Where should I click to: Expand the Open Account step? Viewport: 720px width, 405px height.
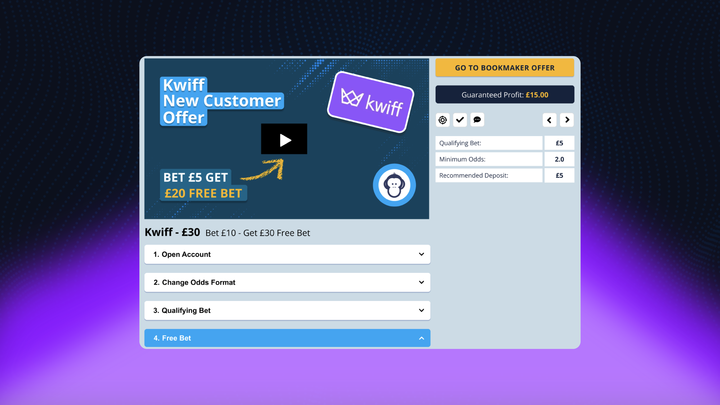pyautogui.click(x=287, y=255)
